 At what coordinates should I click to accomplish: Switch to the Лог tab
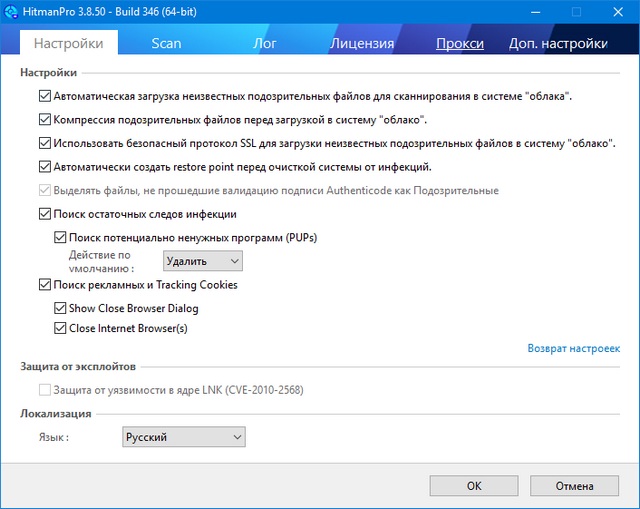(265, 43)
